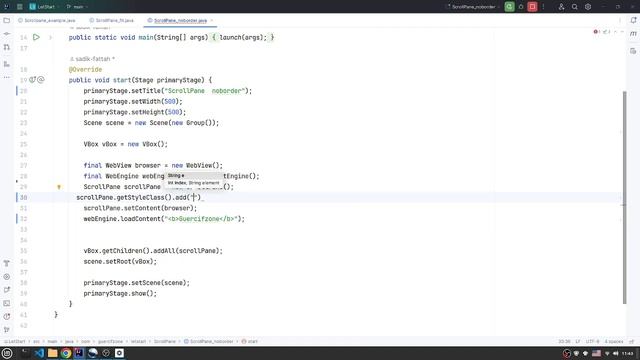Close the ScrollPane_noborder.java tab
The height and width of the screenshot is (360, 640).
pyautogui.click(x=212, y=20)
